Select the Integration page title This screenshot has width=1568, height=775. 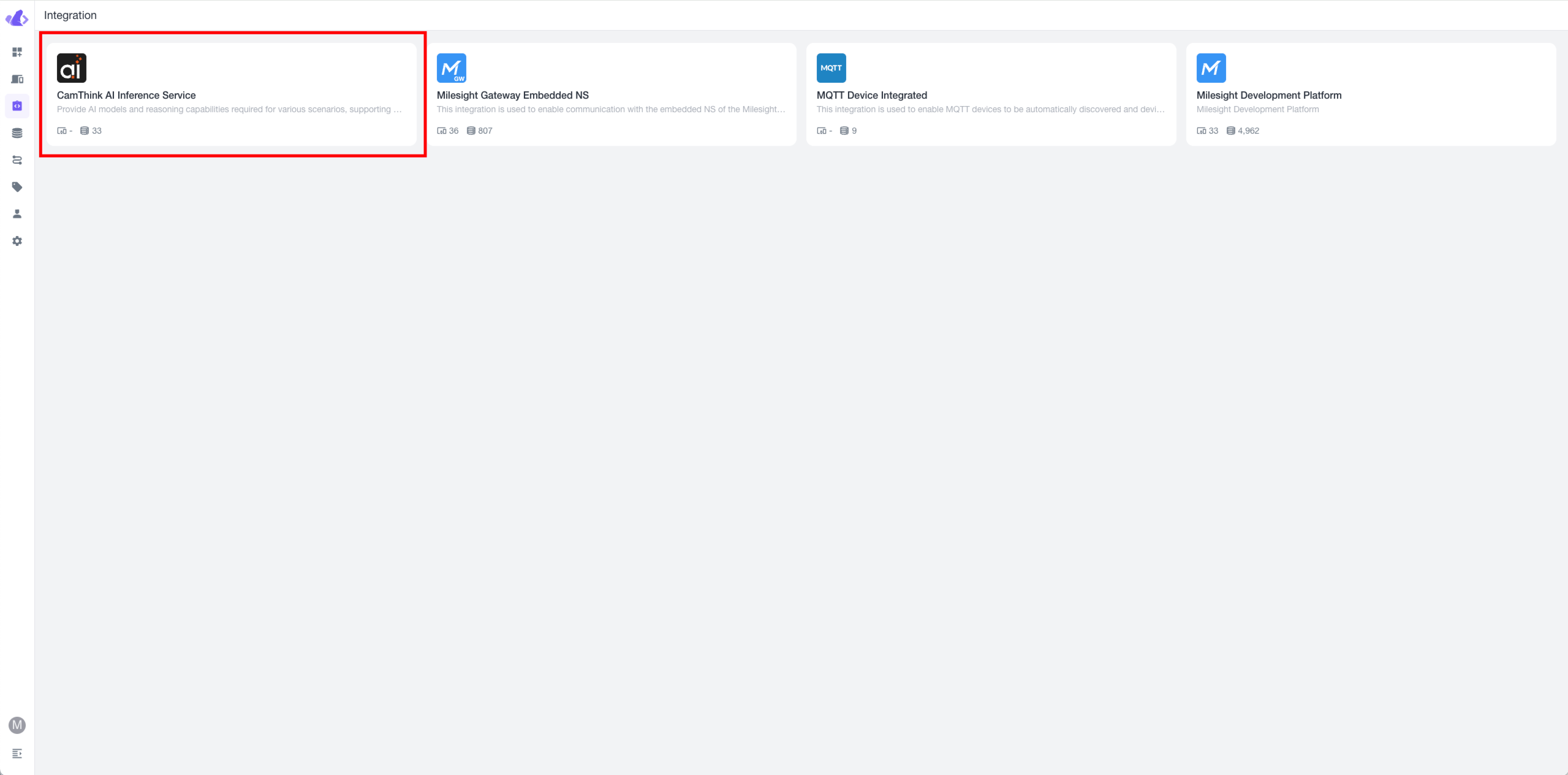pos(70,15)
